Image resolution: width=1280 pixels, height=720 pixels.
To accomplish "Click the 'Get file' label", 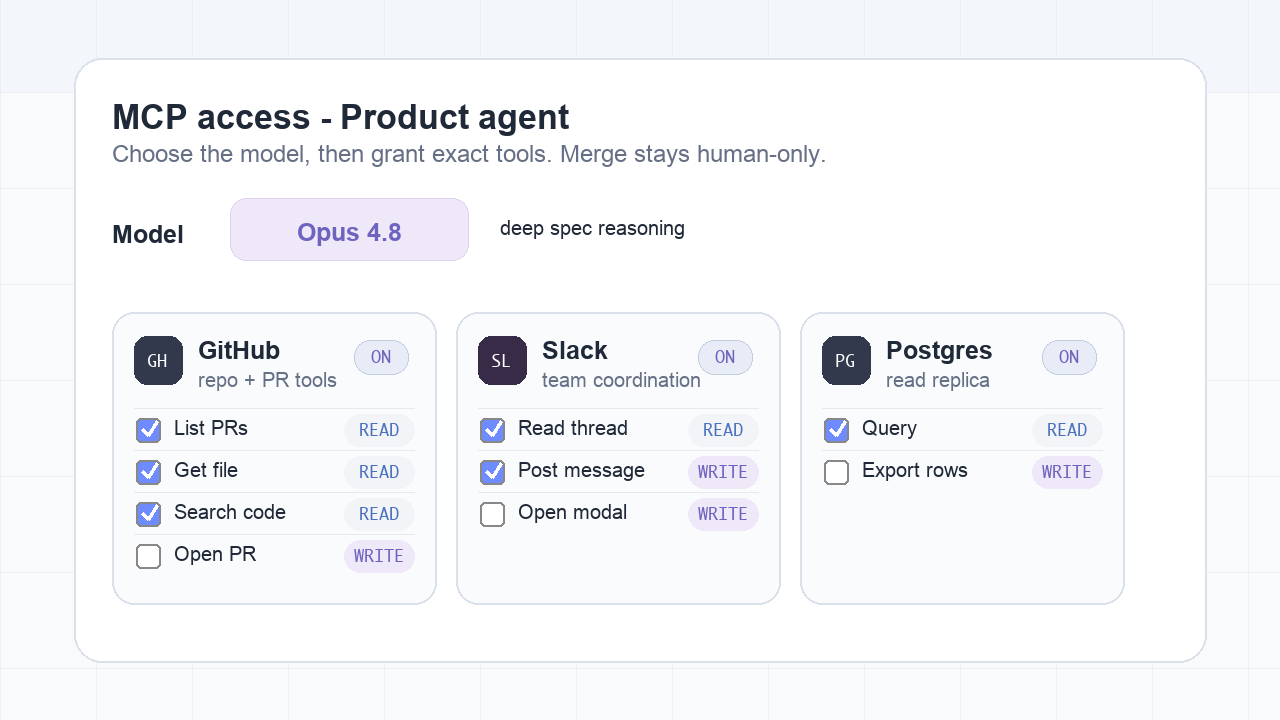I will (206, 470).
